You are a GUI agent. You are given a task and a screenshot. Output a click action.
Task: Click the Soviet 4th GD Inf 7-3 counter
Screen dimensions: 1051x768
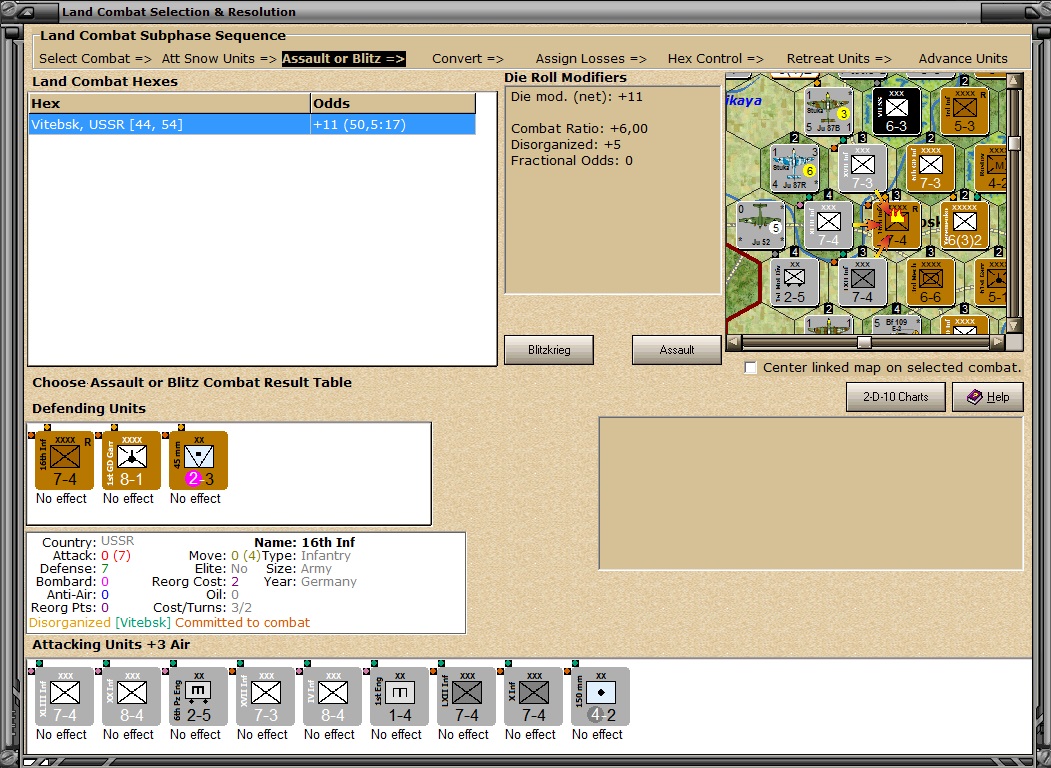(x=930, y=168)
